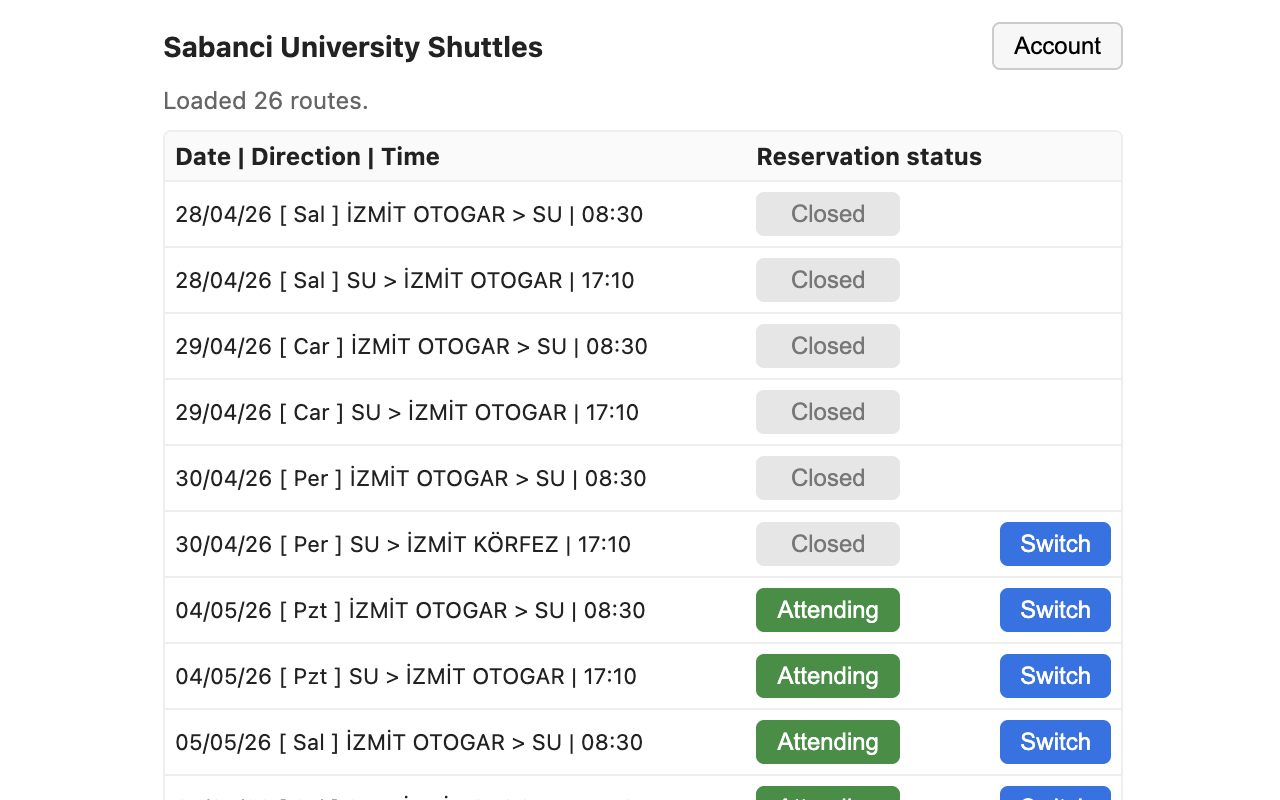Toggle Attending status for 05/05/26 08:30 shuttle

tap(828, 742)
